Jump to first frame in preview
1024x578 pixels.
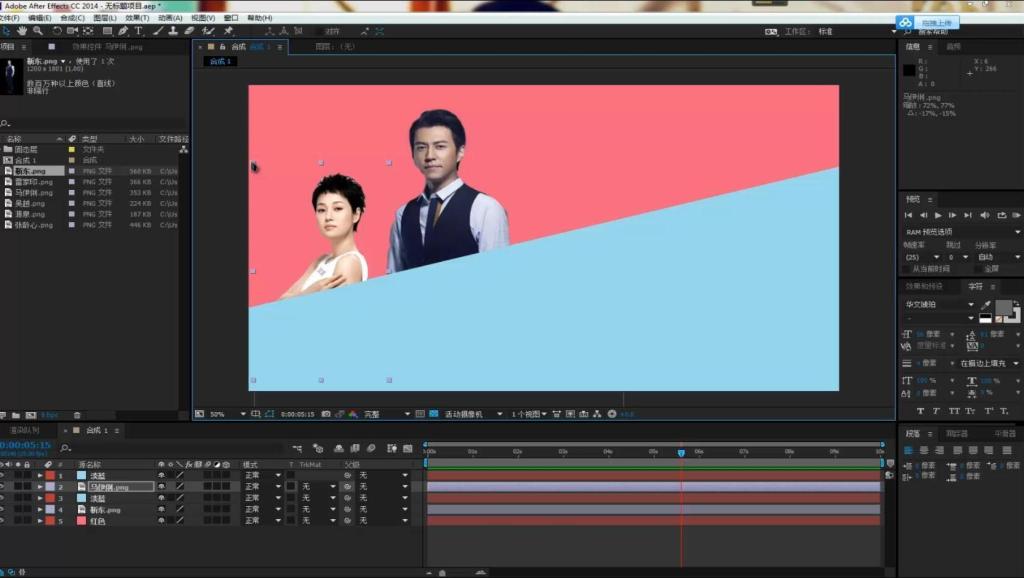tap(908, 216)
